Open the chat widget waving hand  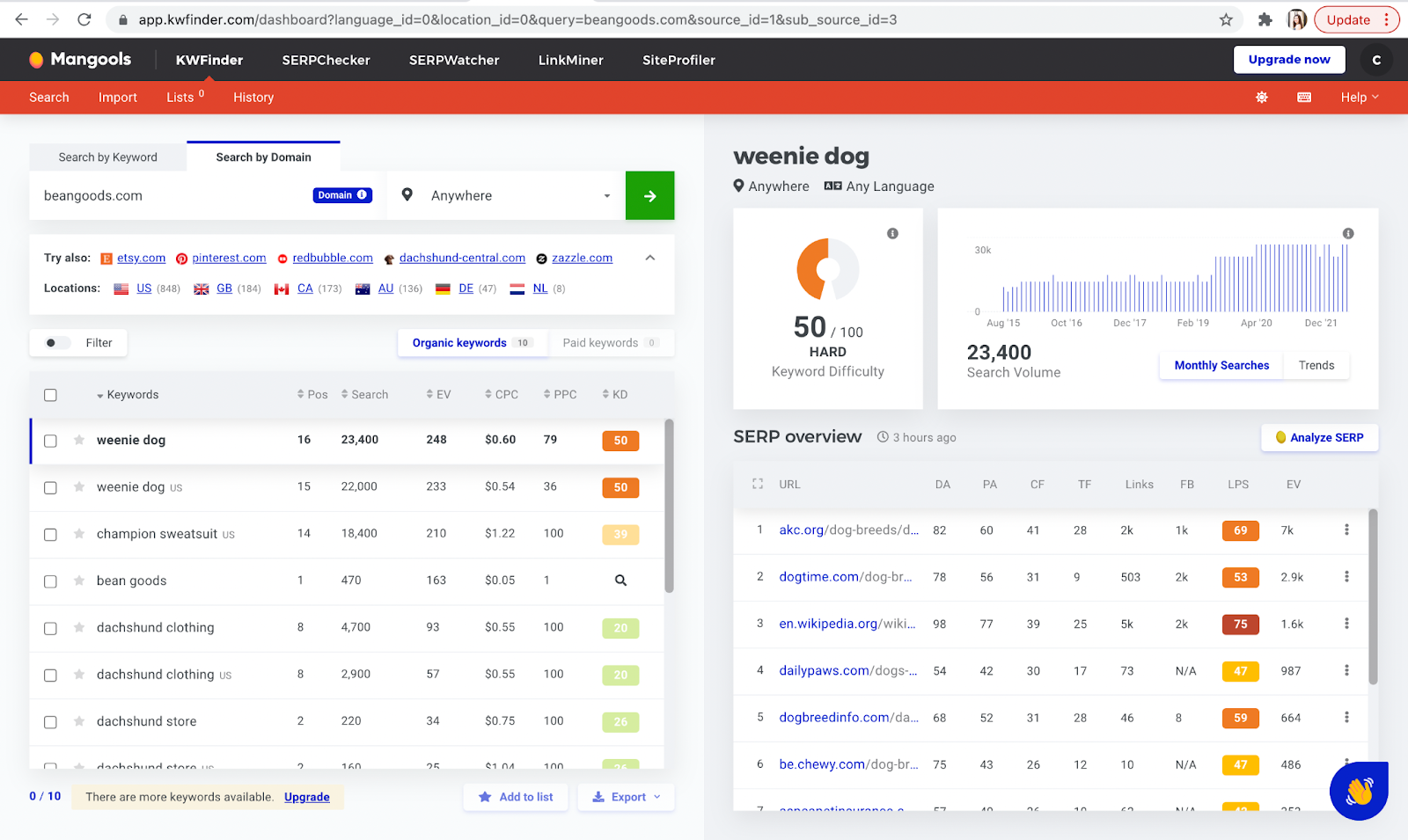click(x=1359, y=791)
